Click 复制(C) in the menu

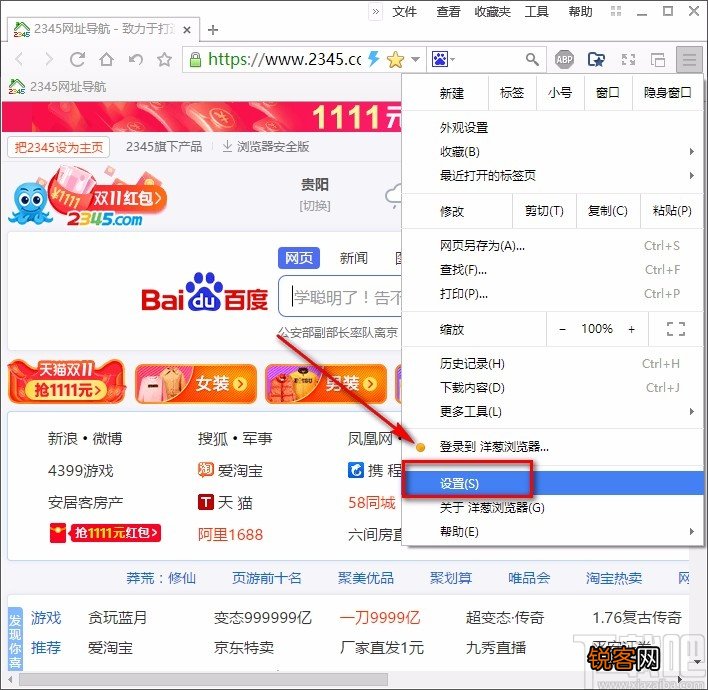(x=608, y=211)
